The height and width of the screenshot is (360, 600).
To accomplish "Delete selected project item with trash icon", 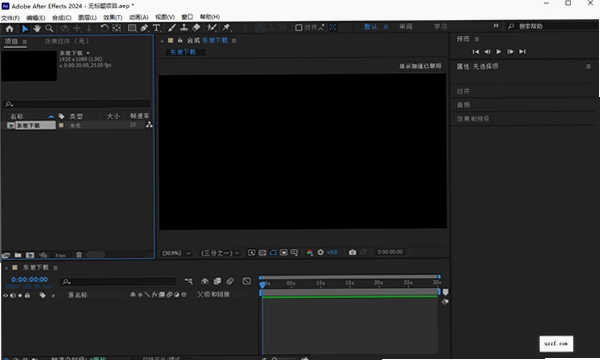I will [x=79, y=255].
